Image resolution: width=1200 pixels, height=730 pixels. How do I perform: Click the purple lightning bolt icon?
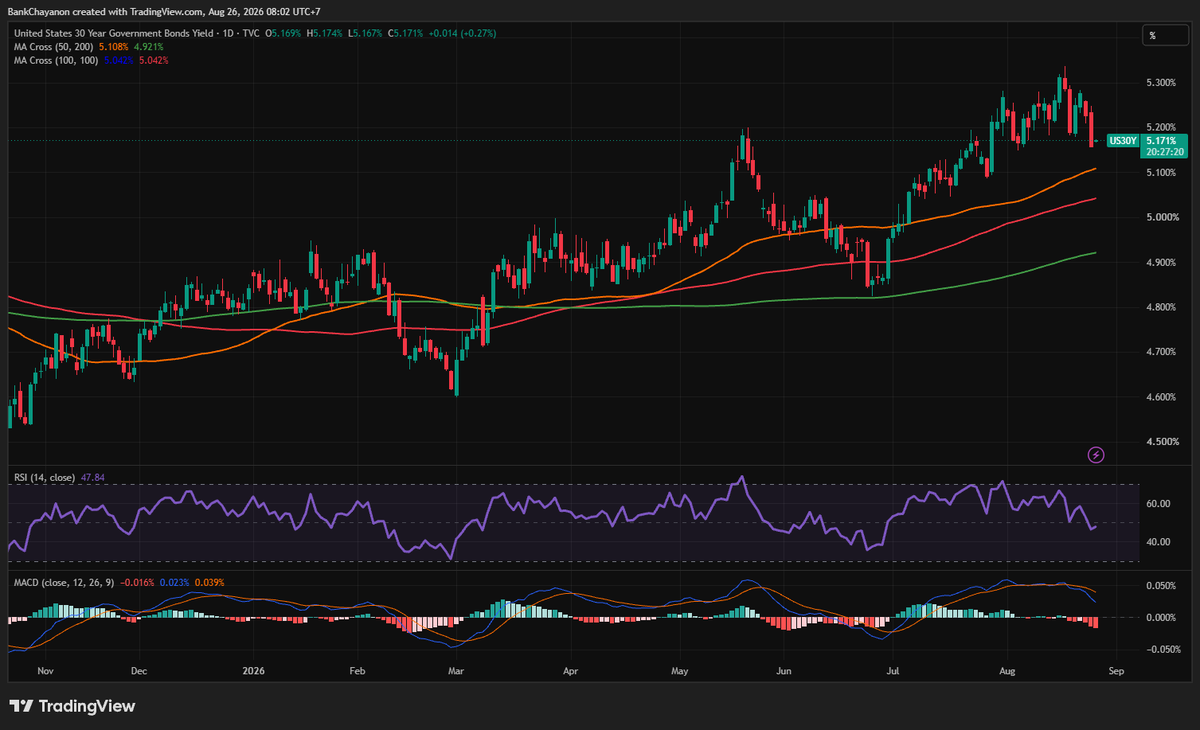click(1096, 455)
